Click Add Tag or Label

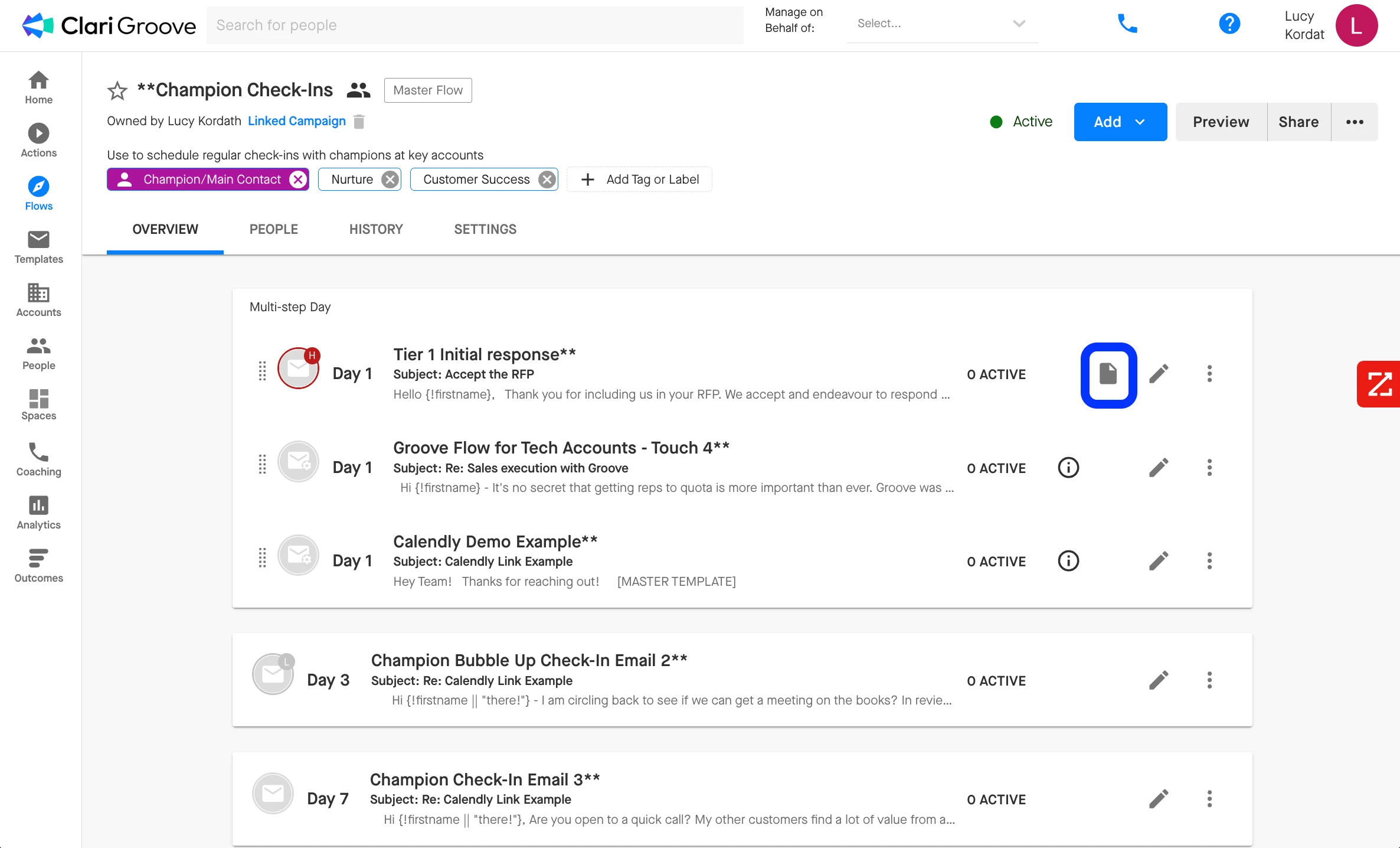coord(640,180)
